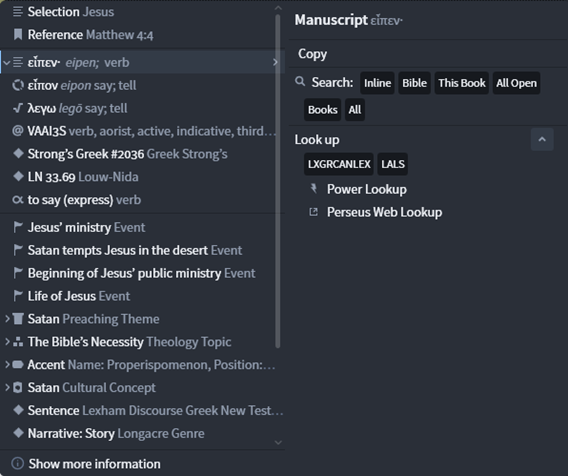Click the bookmark icon beside Reference Matthew 4:4
The width and height of the screenshot is (568, 476).
17,35
